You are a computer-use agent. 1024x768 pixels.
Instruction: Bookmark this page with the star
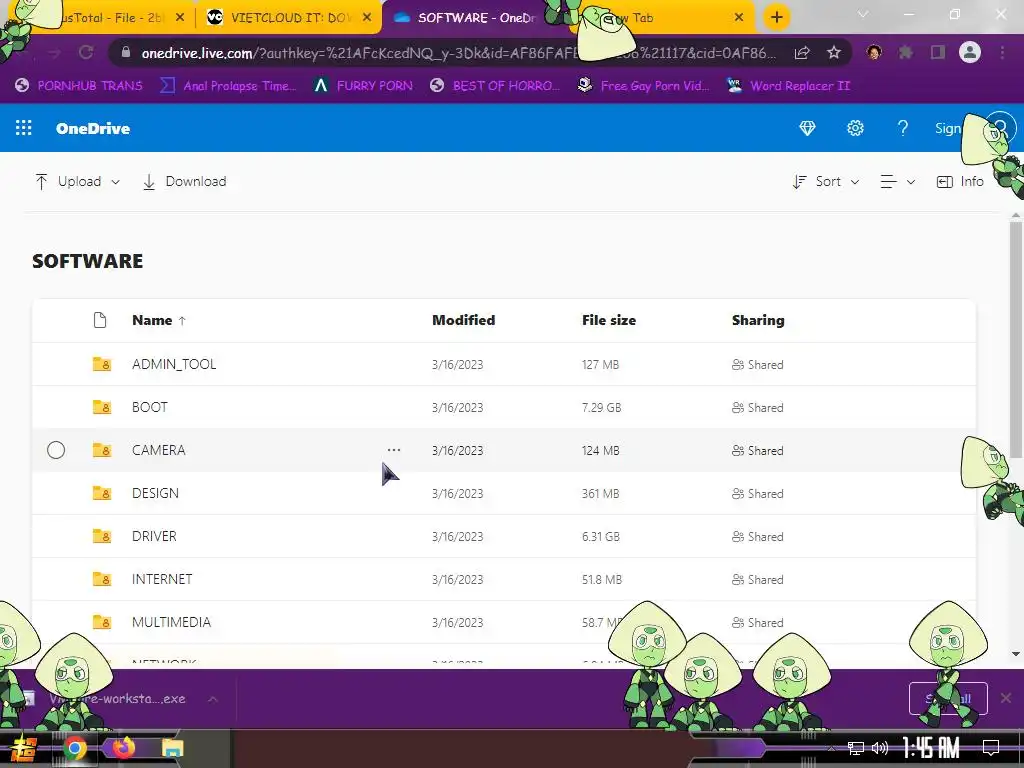pos(833,52)
